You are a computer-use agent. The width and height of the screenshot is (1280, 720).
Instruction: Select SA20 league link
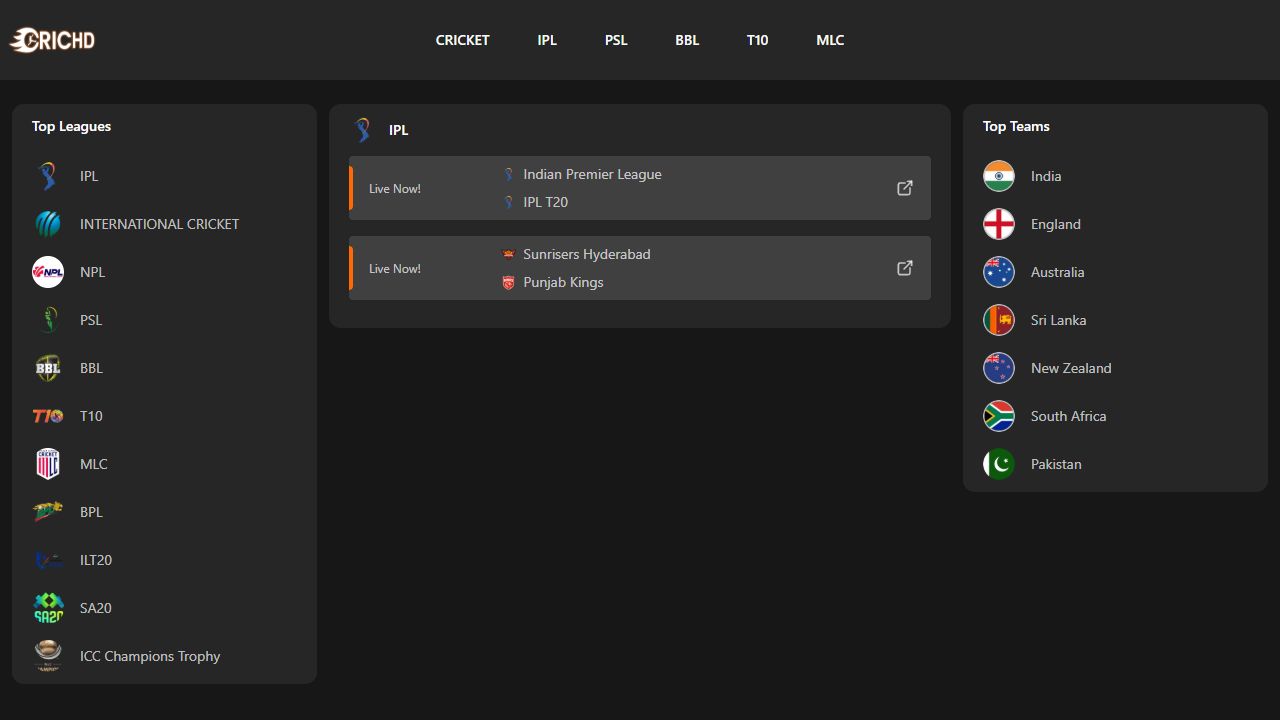click(x=96, y=608)
